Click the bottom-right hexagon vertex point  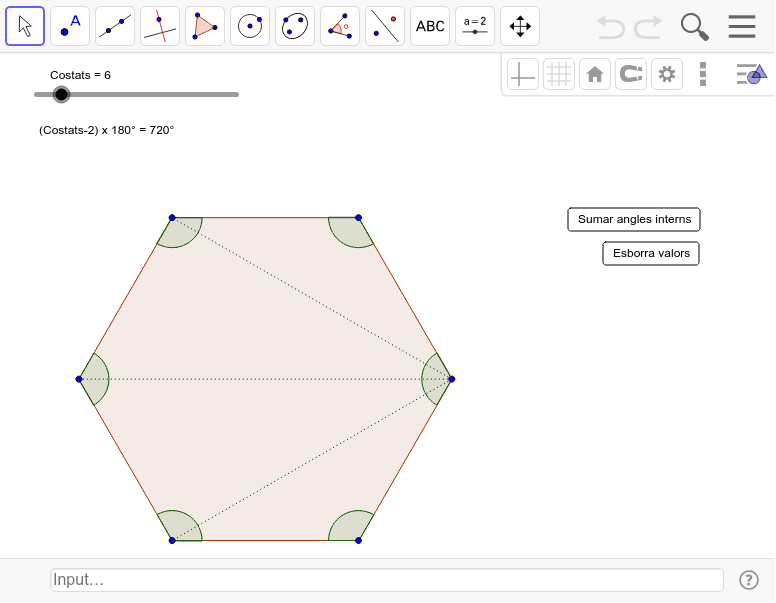pos(358,541)
